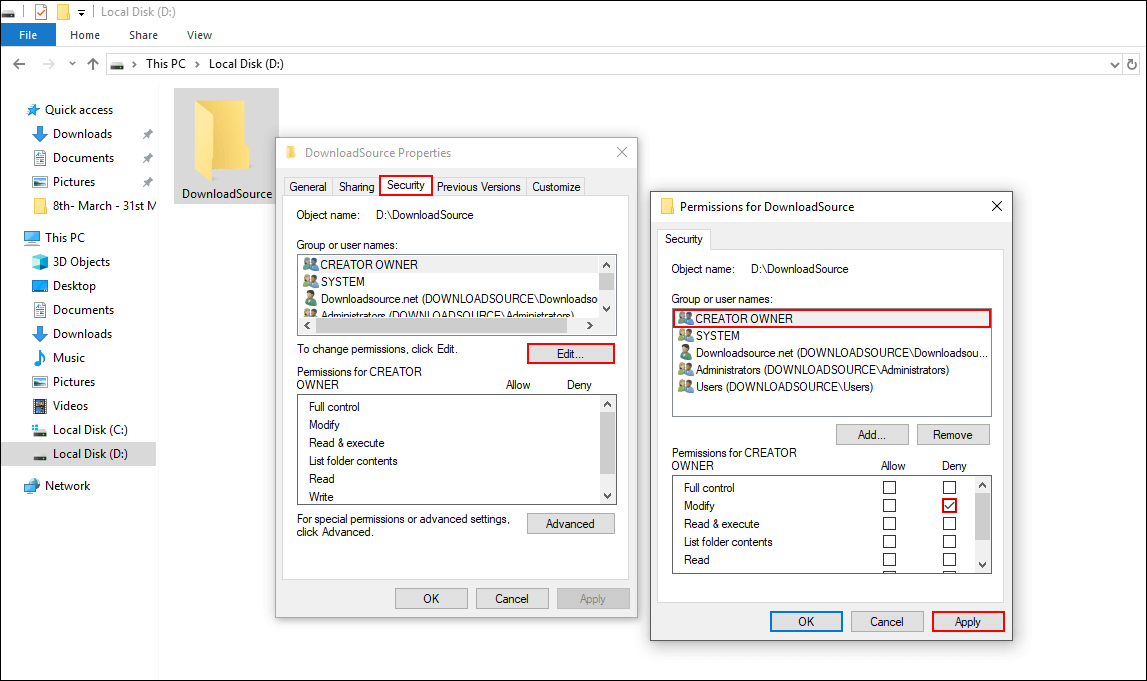Click the Back arrow in Explorer
This screenshot has width=1147, height=681.
click(x=20, y=64)
